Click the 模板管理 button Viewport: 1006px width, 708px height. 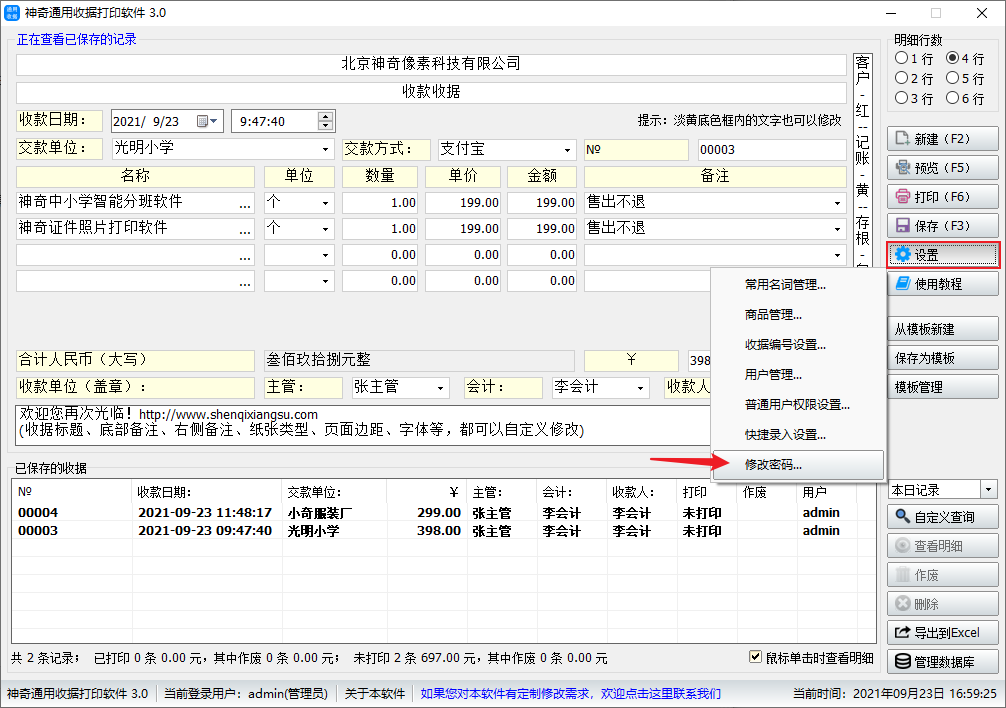pos(942,387)
